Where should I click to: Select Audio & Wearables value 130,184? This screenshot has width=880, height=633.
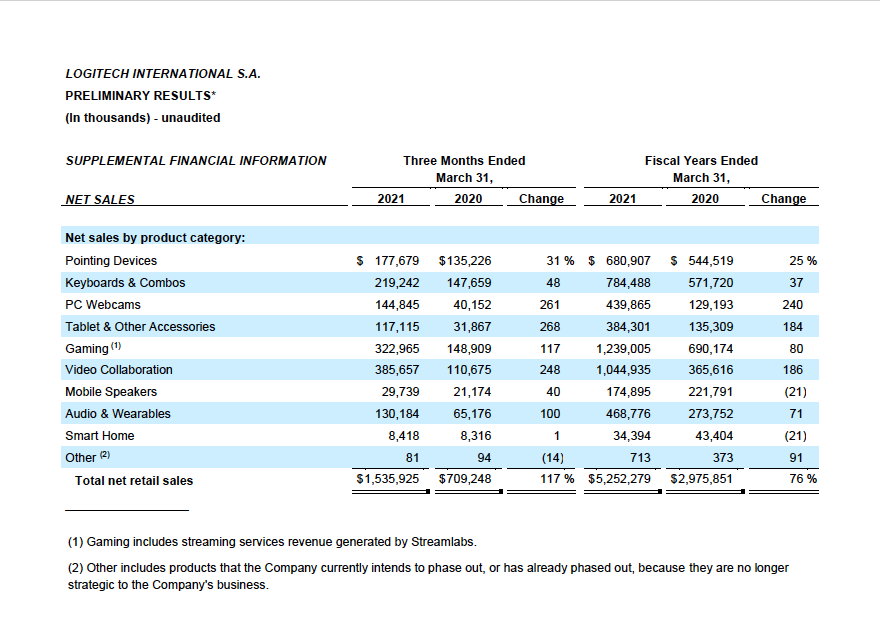tap(397, 414)
